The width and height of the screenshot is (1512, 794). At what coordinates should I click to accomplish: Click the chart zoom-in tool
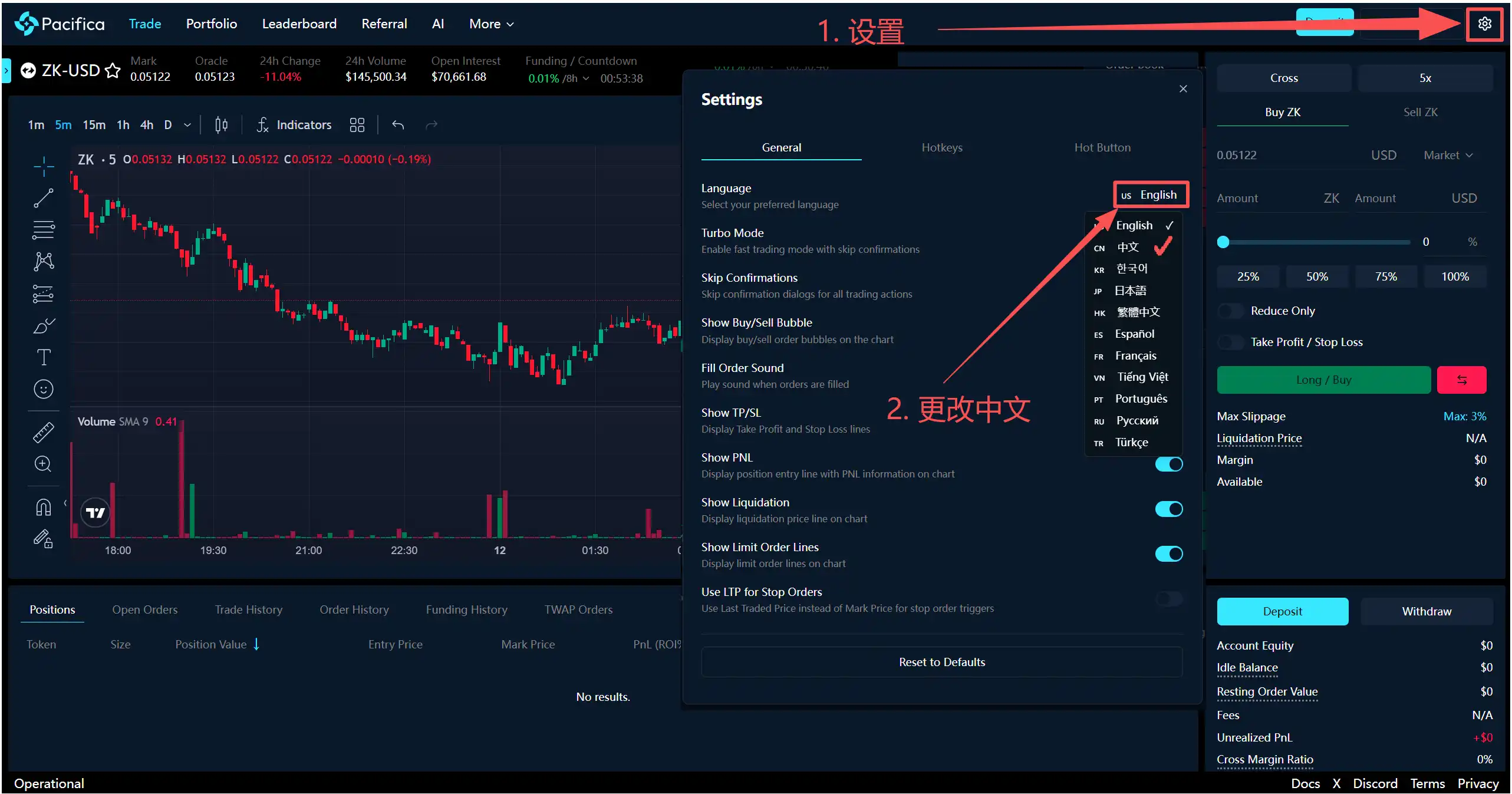click(44, 464)
